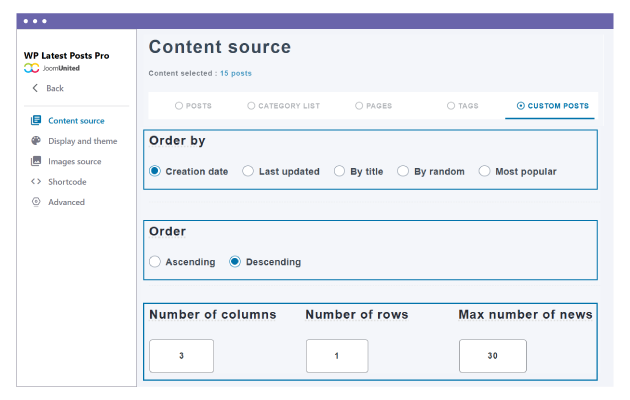This screenshot has height=400, width=630.
Task: Click the Advanced settings icon
Action: pos(36,202)
